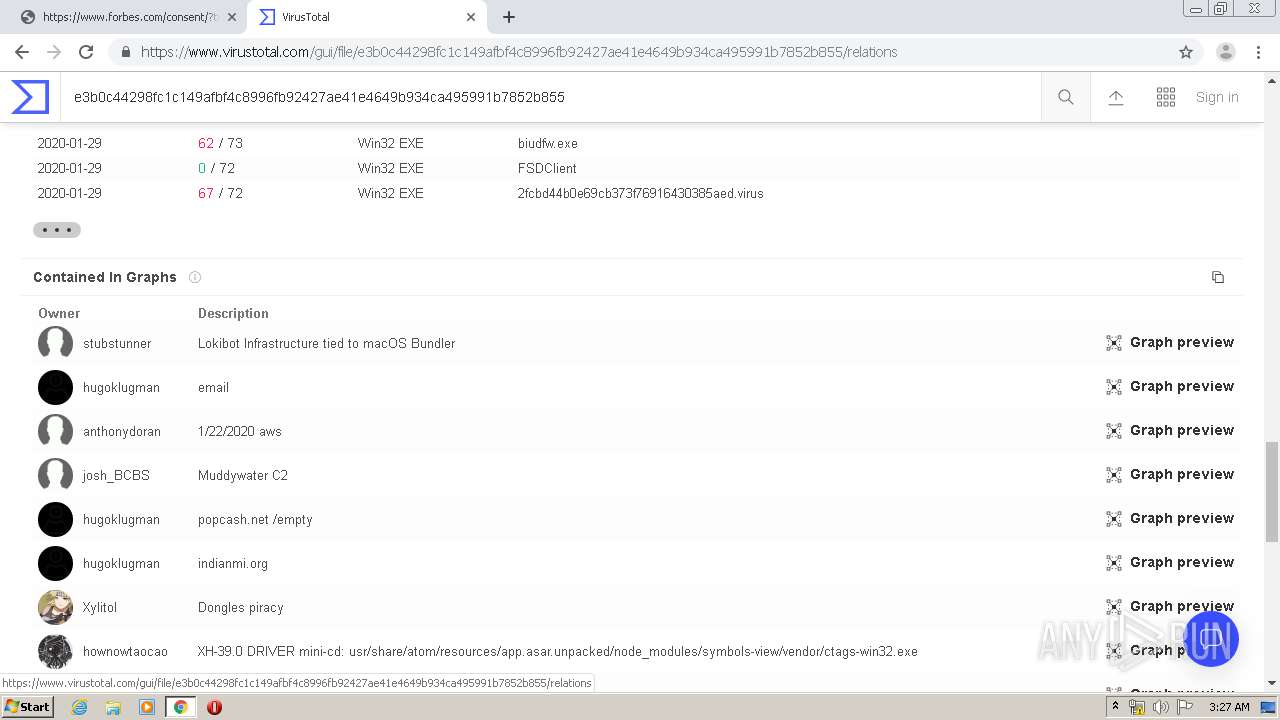Open Graph preview for hugoklugman email row
1280x720 pixels.
[1170, 387]
